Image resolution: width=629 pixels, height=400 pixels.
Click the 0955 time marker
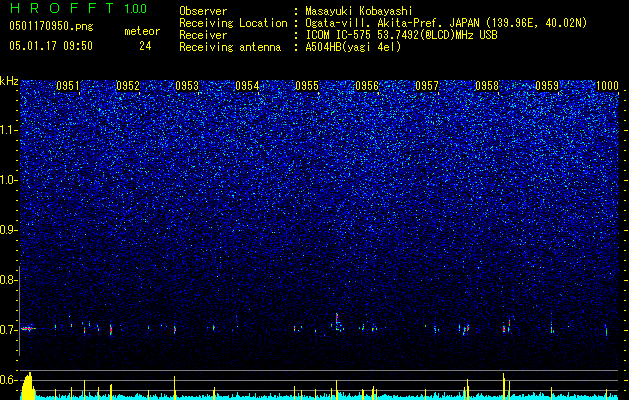tap(307, 86)
